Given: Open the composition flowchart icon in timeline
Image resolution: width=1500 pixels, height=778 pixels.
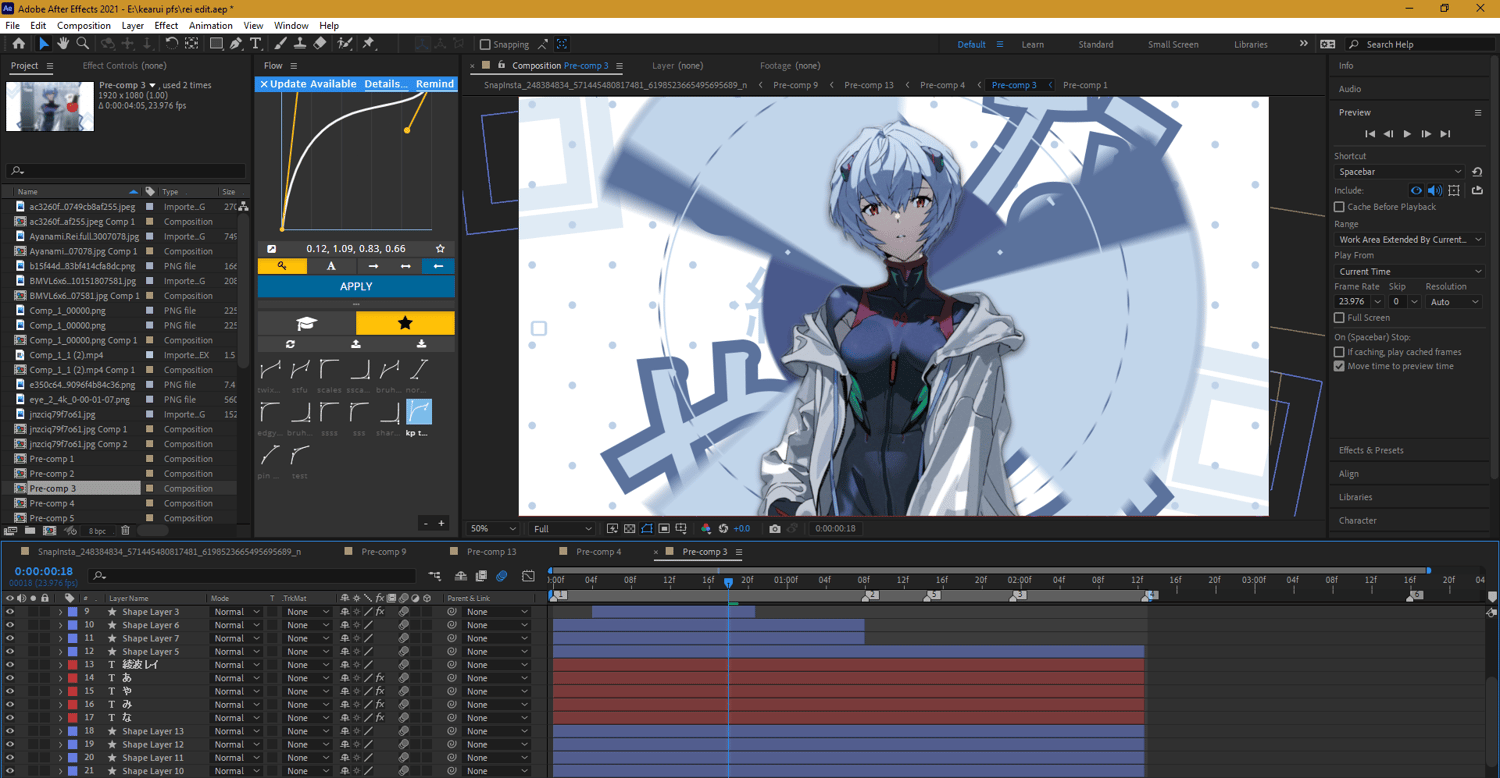Looking at the screenshot, I should coord(434,576).
